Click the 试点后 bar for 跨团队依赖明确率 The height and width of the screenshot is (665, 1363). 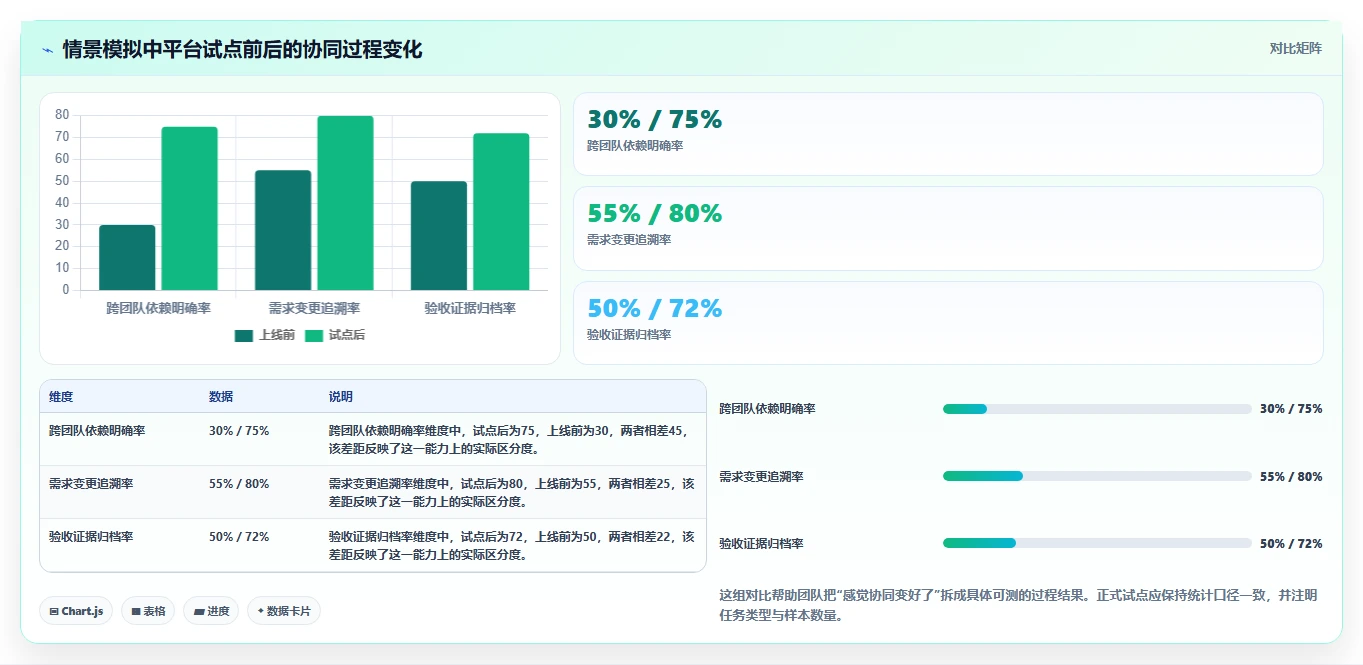pos(189,209)
